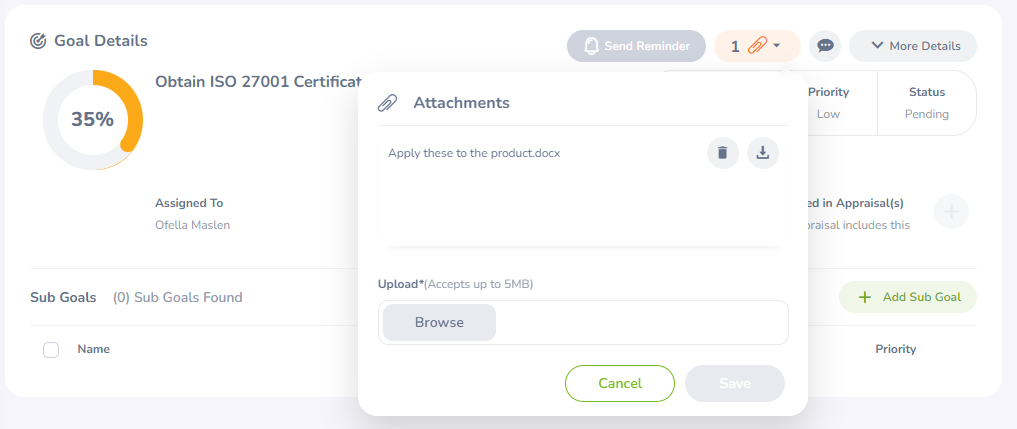
Task: Click Browse to choose a file
Action: (x=439, y=322)
